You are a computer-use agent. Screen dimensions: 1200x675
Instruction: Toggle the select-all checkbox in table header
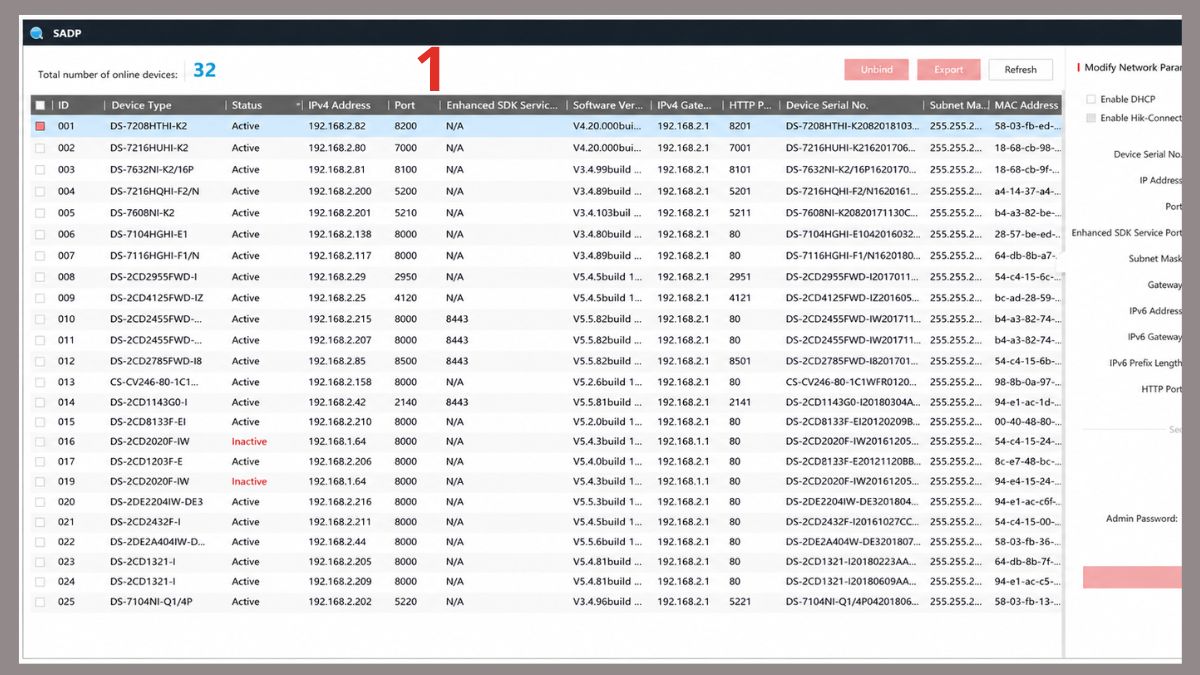coord(40,105)
